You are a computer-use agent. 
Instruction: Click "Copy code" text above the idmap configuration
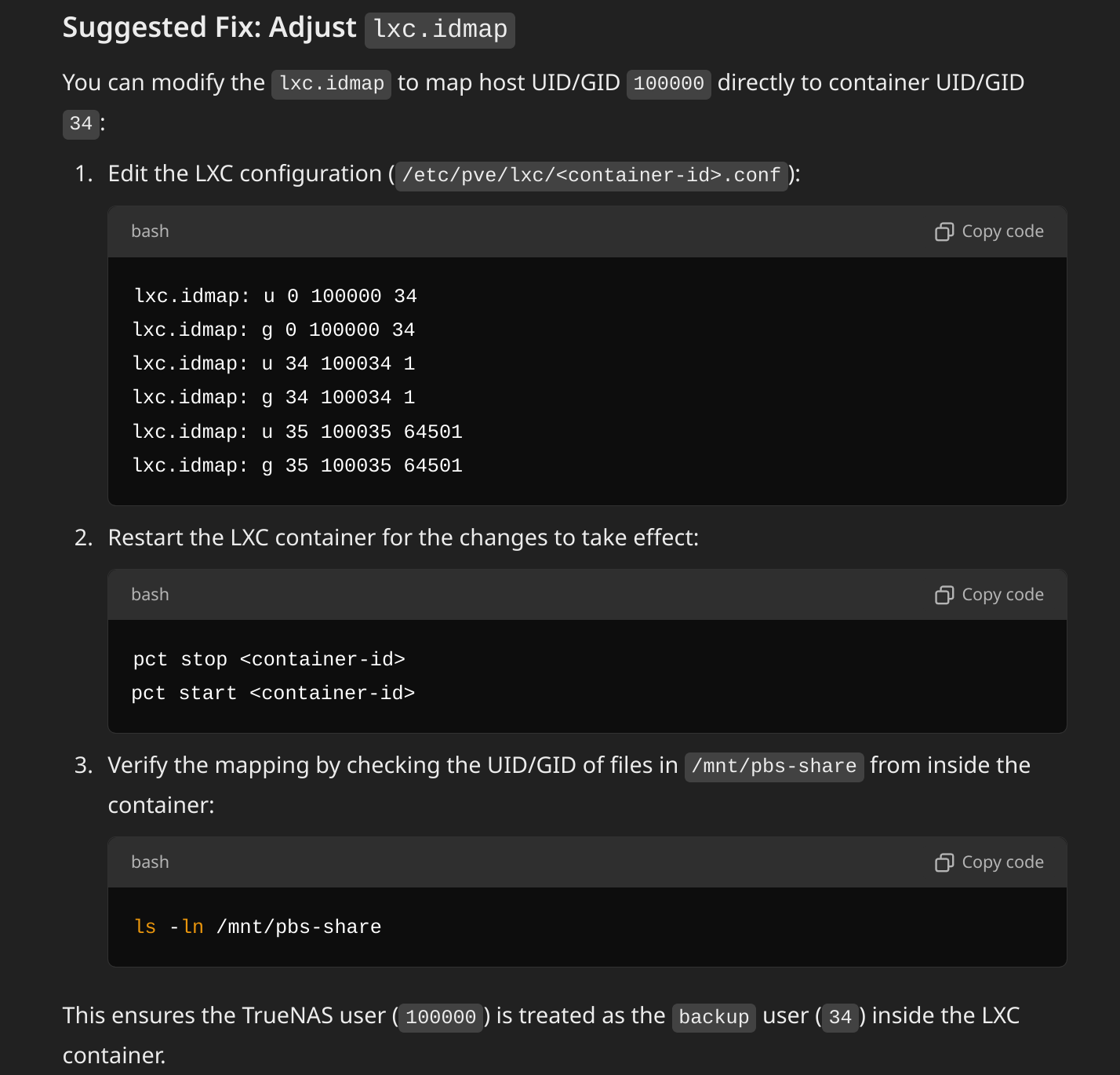click(1002, 231)
